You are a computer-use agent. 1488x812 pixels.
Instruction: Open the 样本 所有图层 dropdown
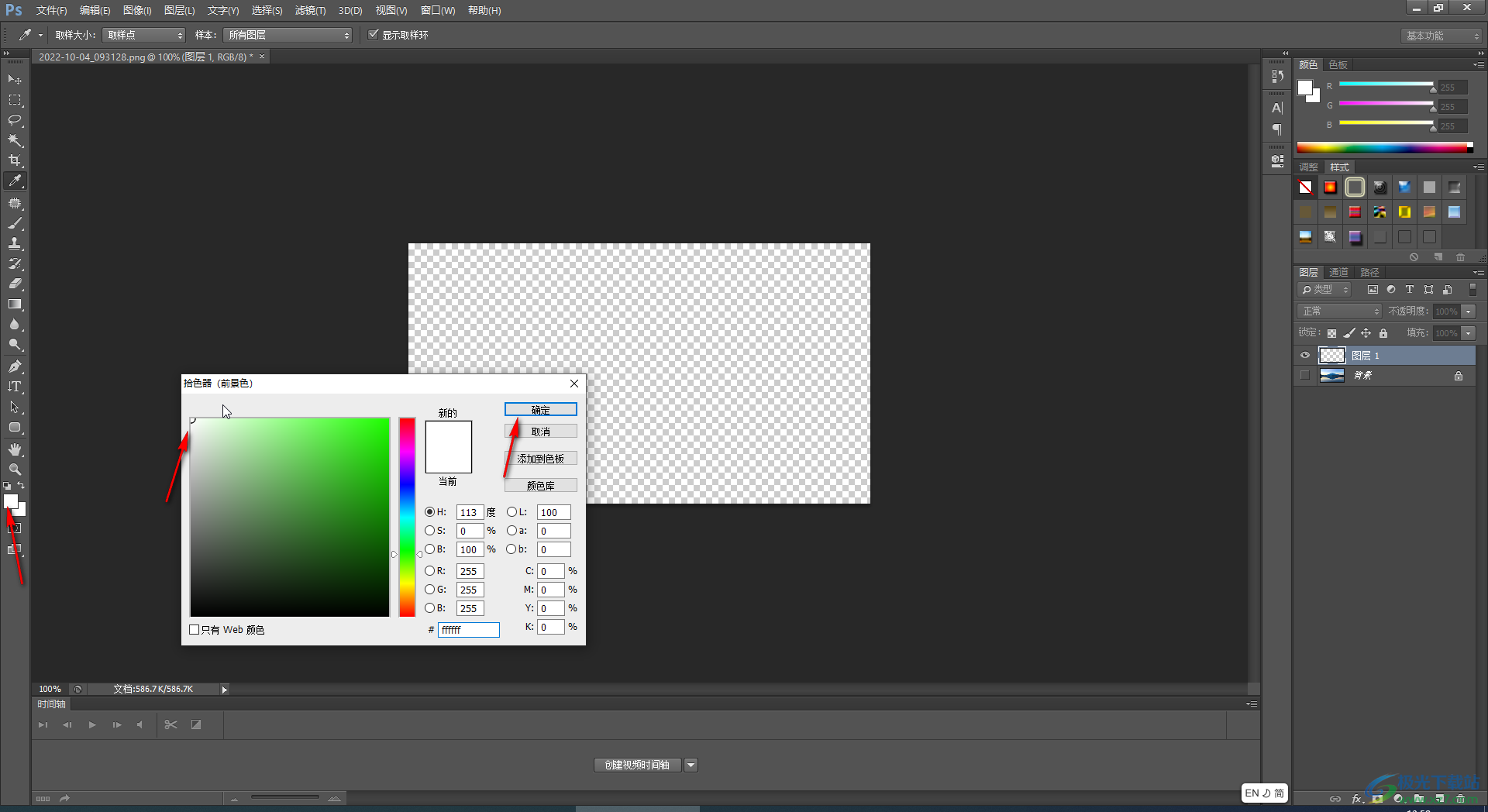coord(288,35)
